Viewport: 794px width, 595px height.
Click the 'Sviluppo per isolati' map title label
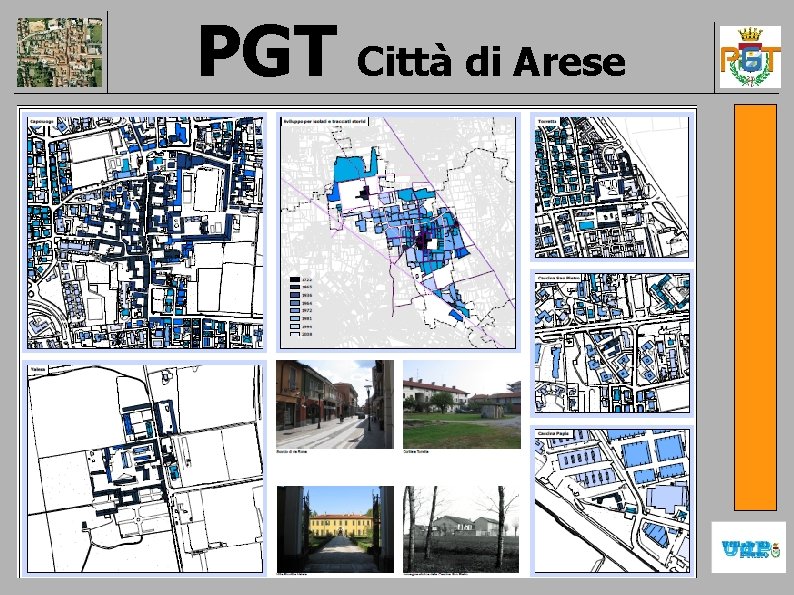coord(325,122)
